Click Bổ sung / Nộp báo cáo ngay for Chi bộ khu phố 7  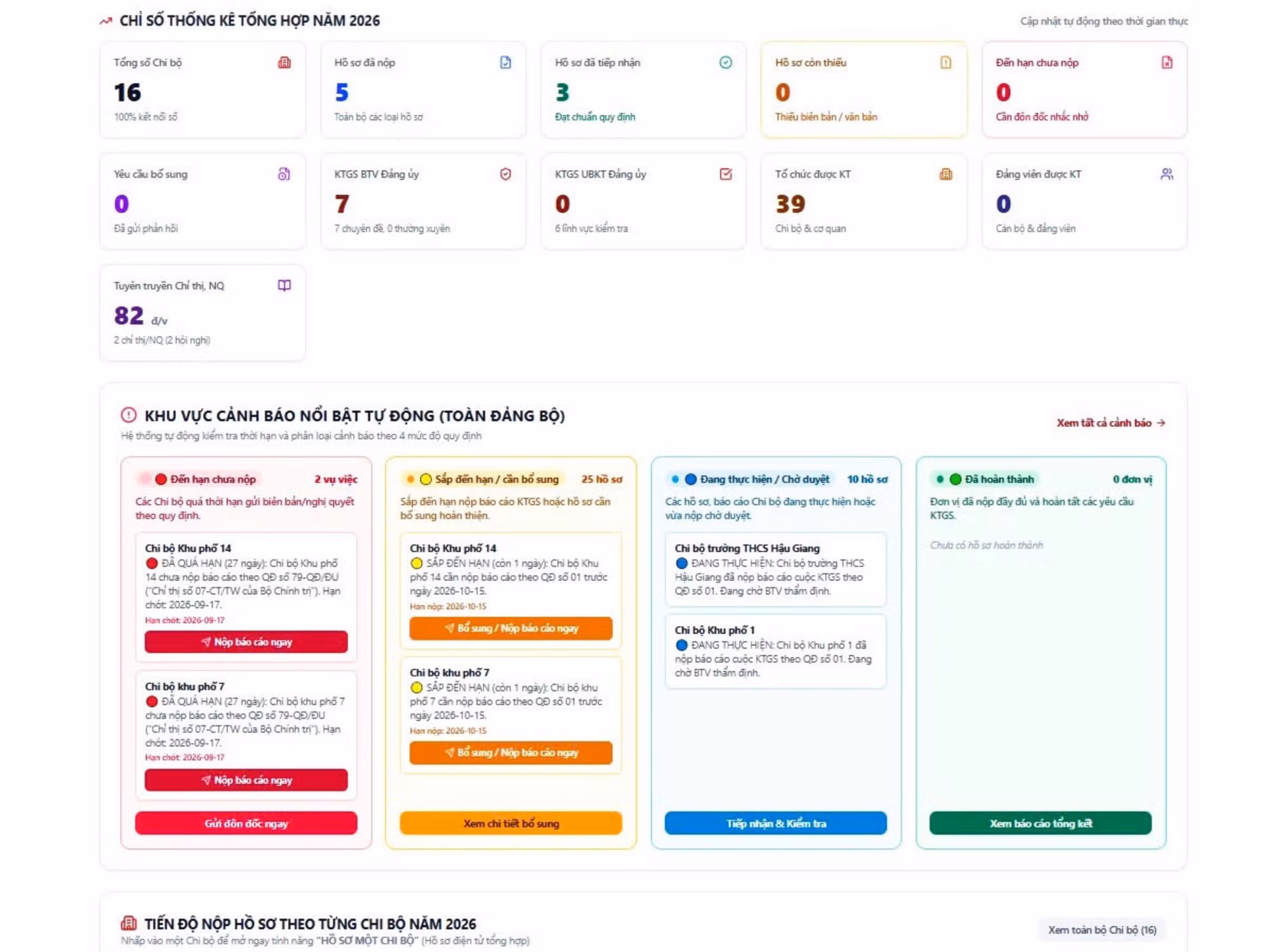tap(511, 753)
